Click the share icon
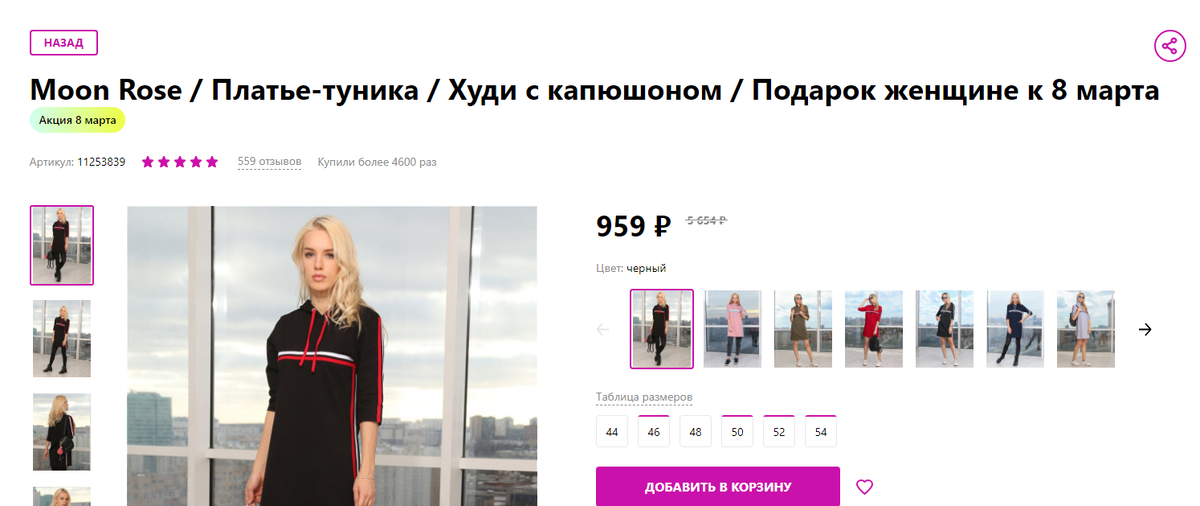Image resolution: width=1200 pixels, height=506 pixels. coord(1169,45)
